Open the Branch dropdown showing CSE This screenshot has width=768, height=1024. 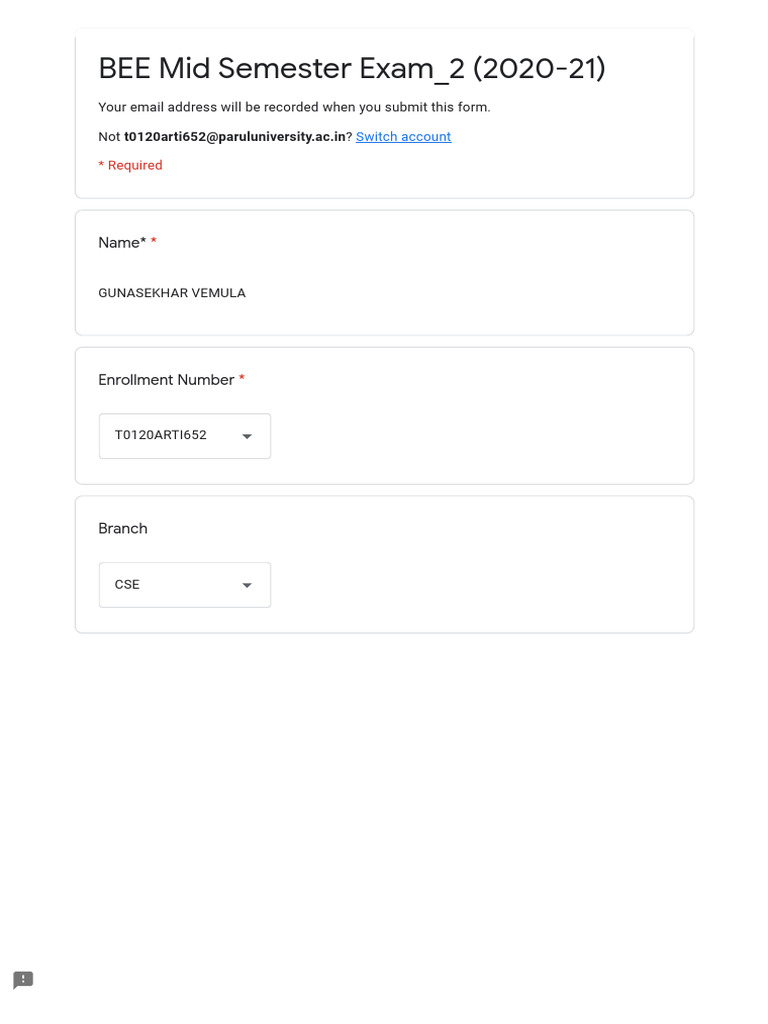click(184, 585)
